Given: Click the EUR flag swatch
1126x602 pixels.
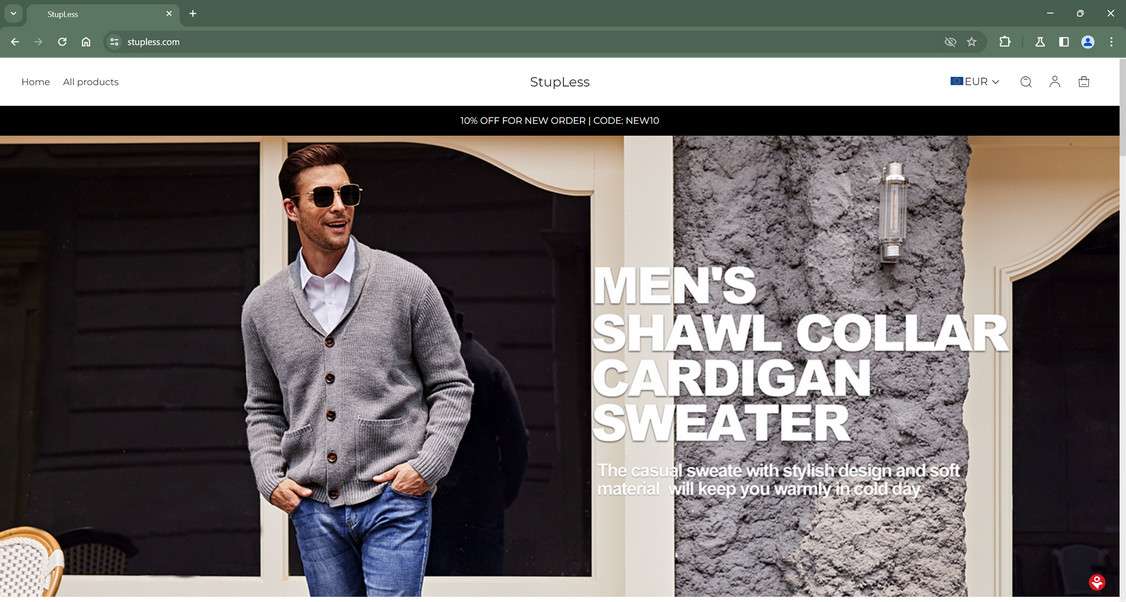Looking at the screenshot, I should [956, 81].
